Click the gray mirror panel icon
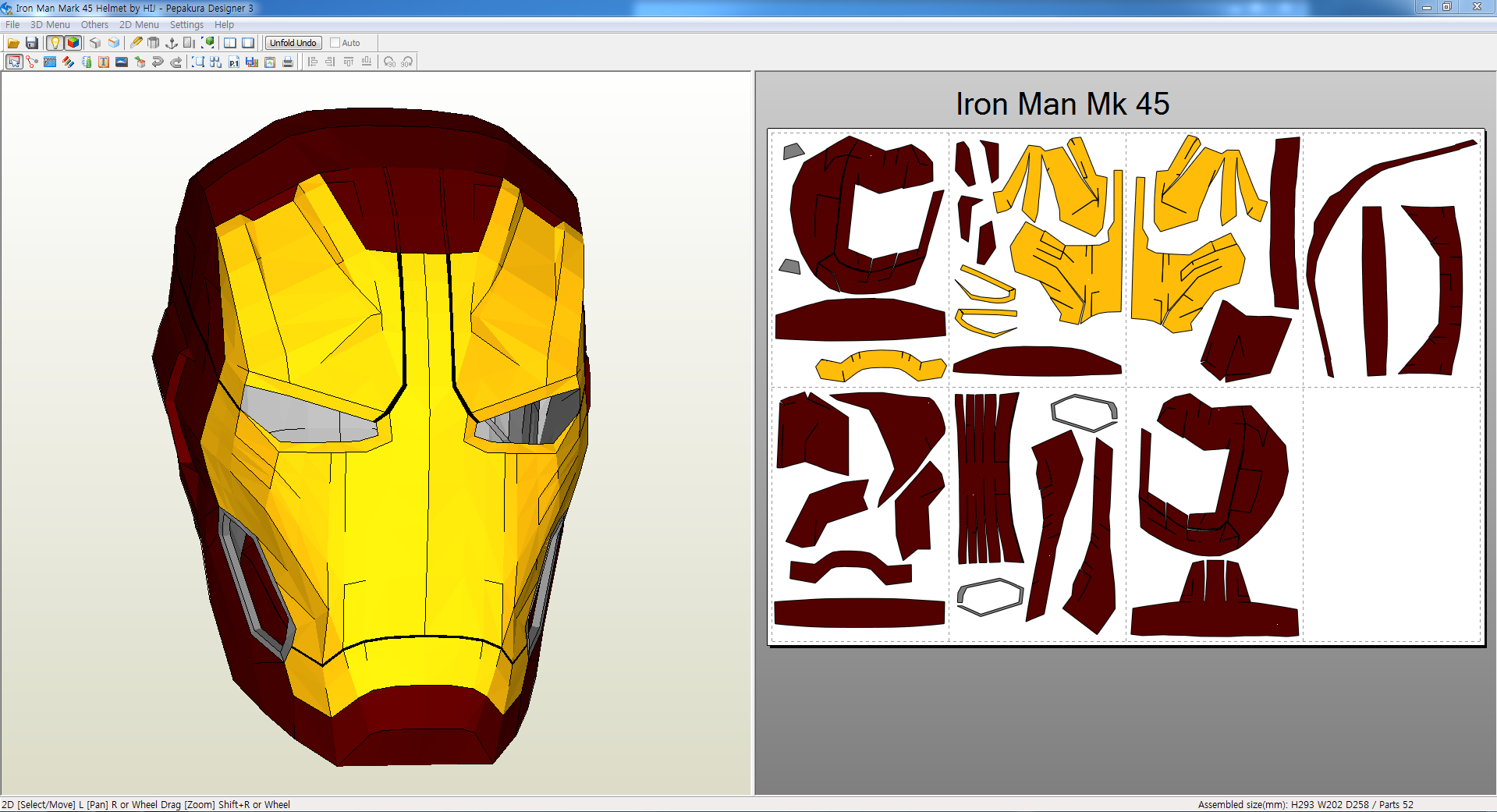Viewport: 1497px width, 812px height. coord(190,43)
